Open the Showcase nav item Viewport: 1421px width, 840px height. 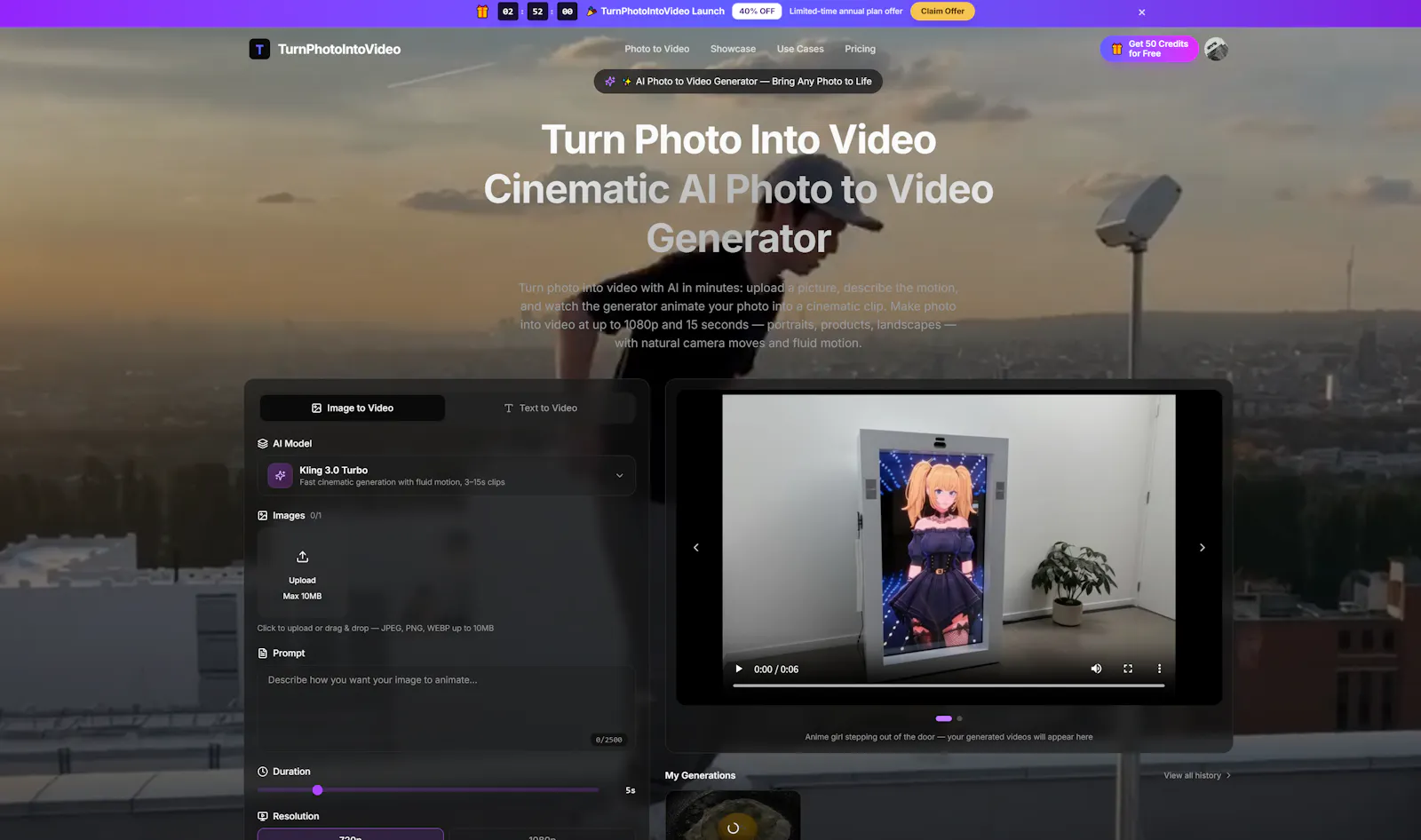coord(733,49)
